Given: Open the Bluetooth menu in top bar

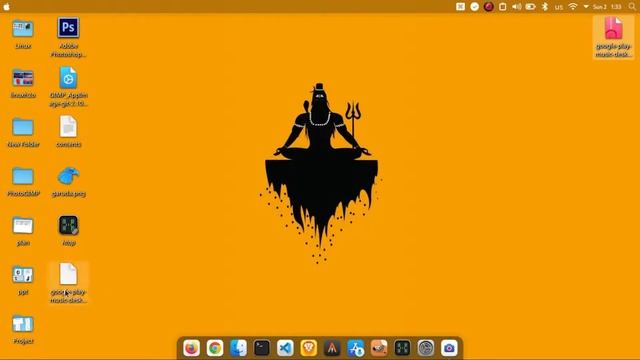Looking at the screenshot, I should click(x=544, y=7).
